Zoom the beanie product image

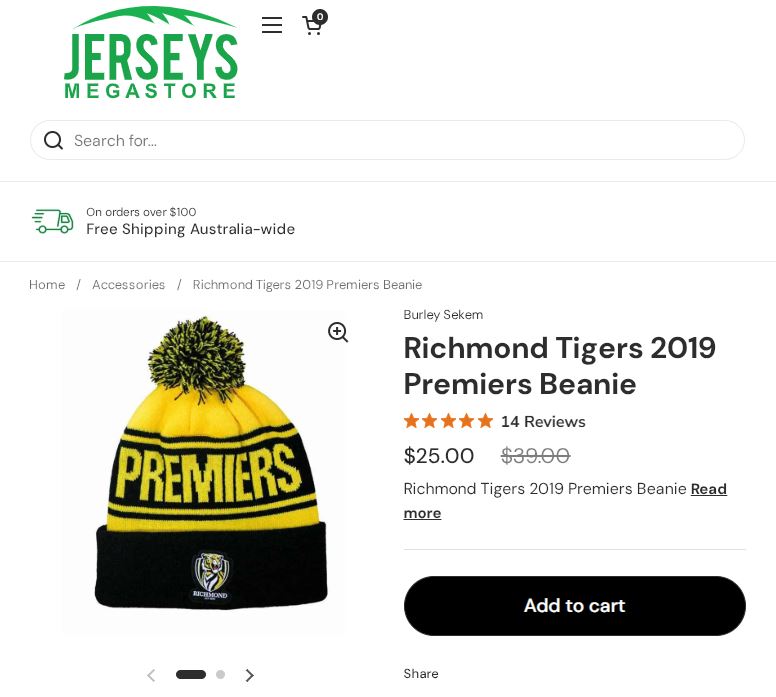click(x=338, y=333)
